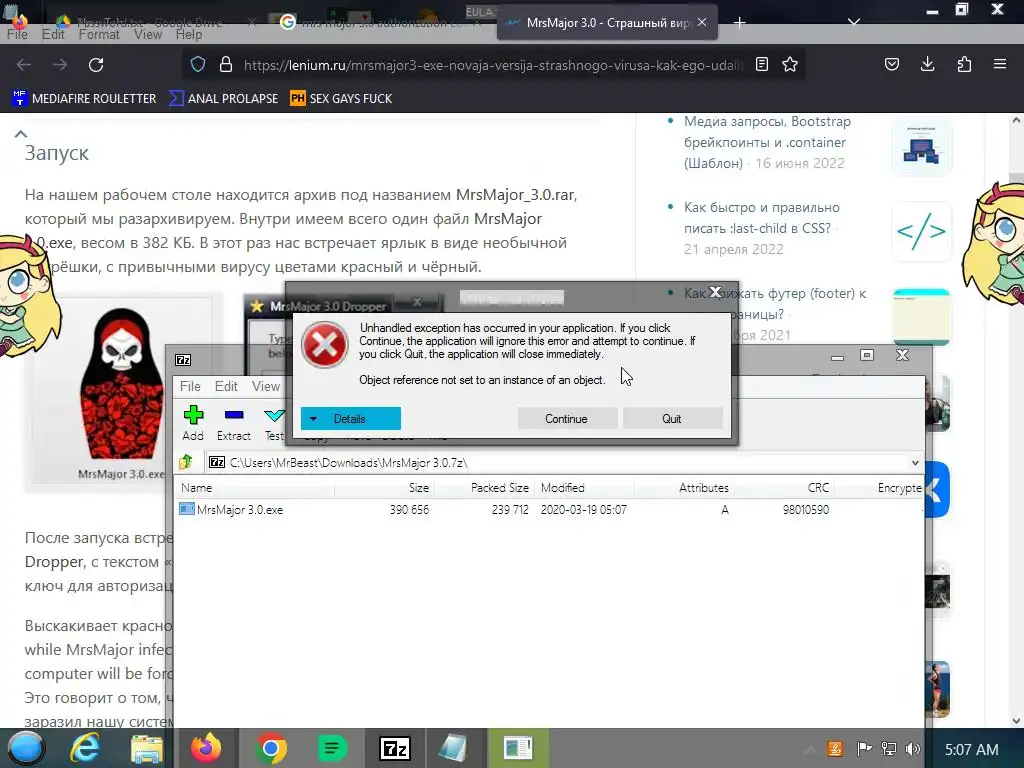Image resolution: width=1024 pixels, height=768 pixels.
Task: Sort by the Name column header
Action: [255, 488]
